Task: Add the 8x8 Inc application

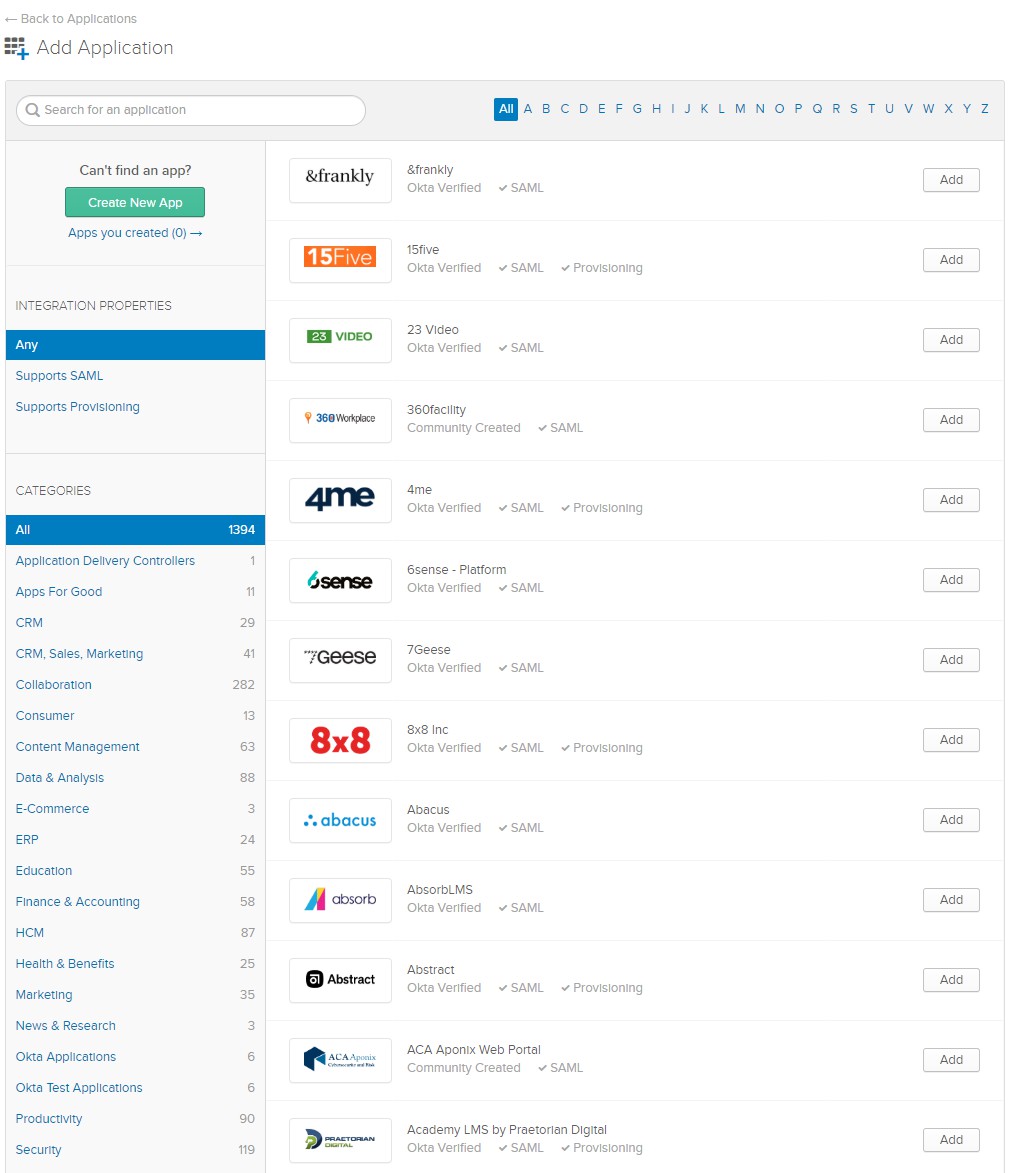Action: click(x=950, y=740)
